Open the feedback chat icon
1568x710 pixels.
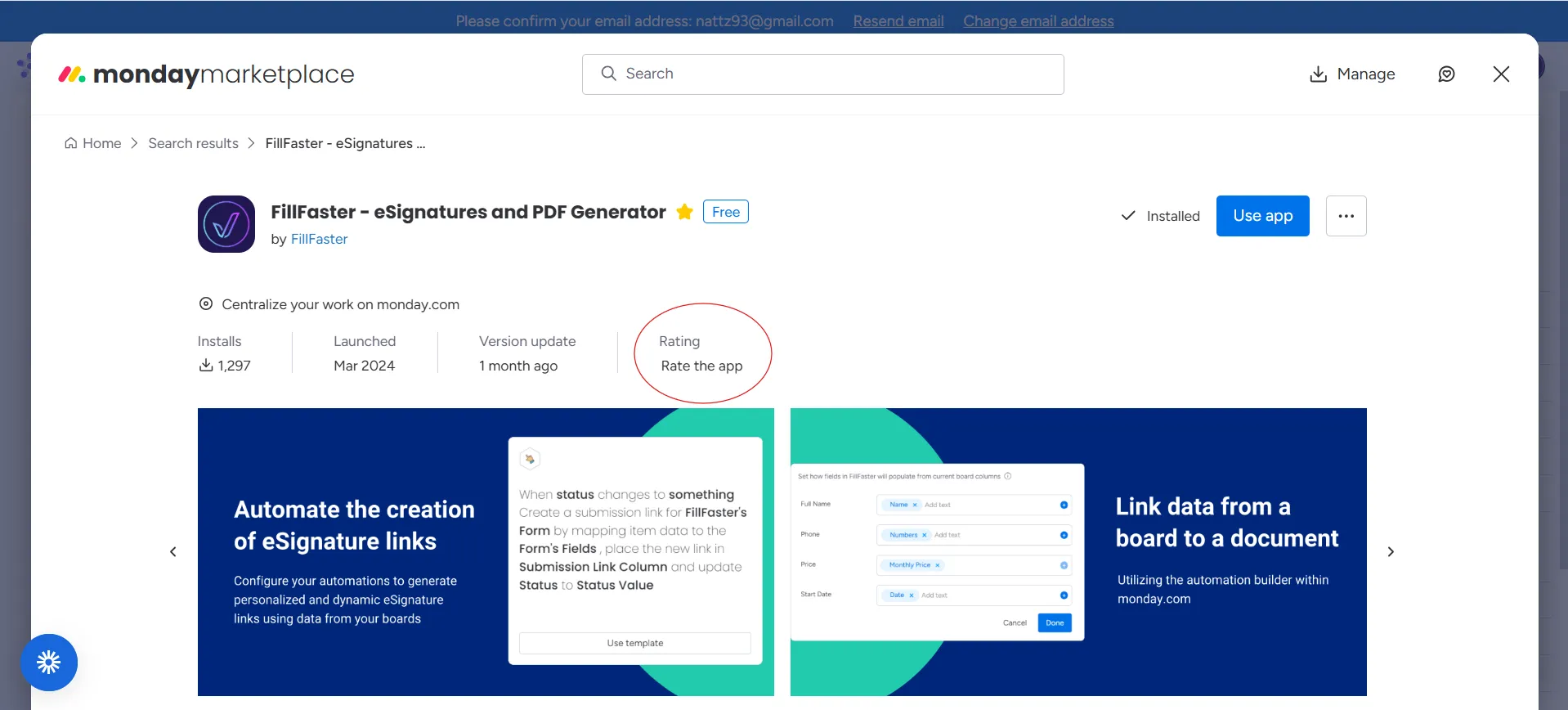[1446, 74]
